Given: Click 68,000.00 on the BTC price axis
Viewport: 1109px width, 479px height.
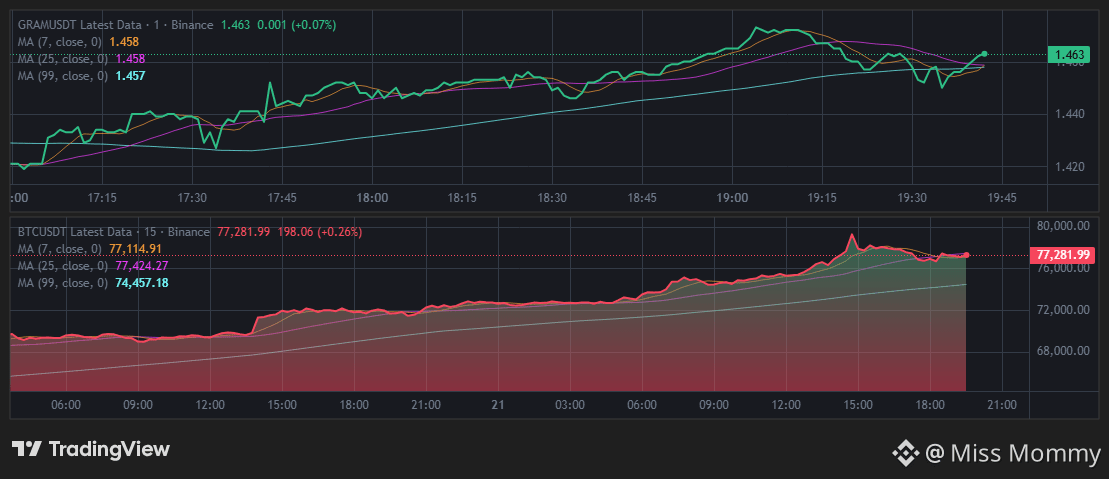Looking at the screenshot, I should pos(1062,351).
